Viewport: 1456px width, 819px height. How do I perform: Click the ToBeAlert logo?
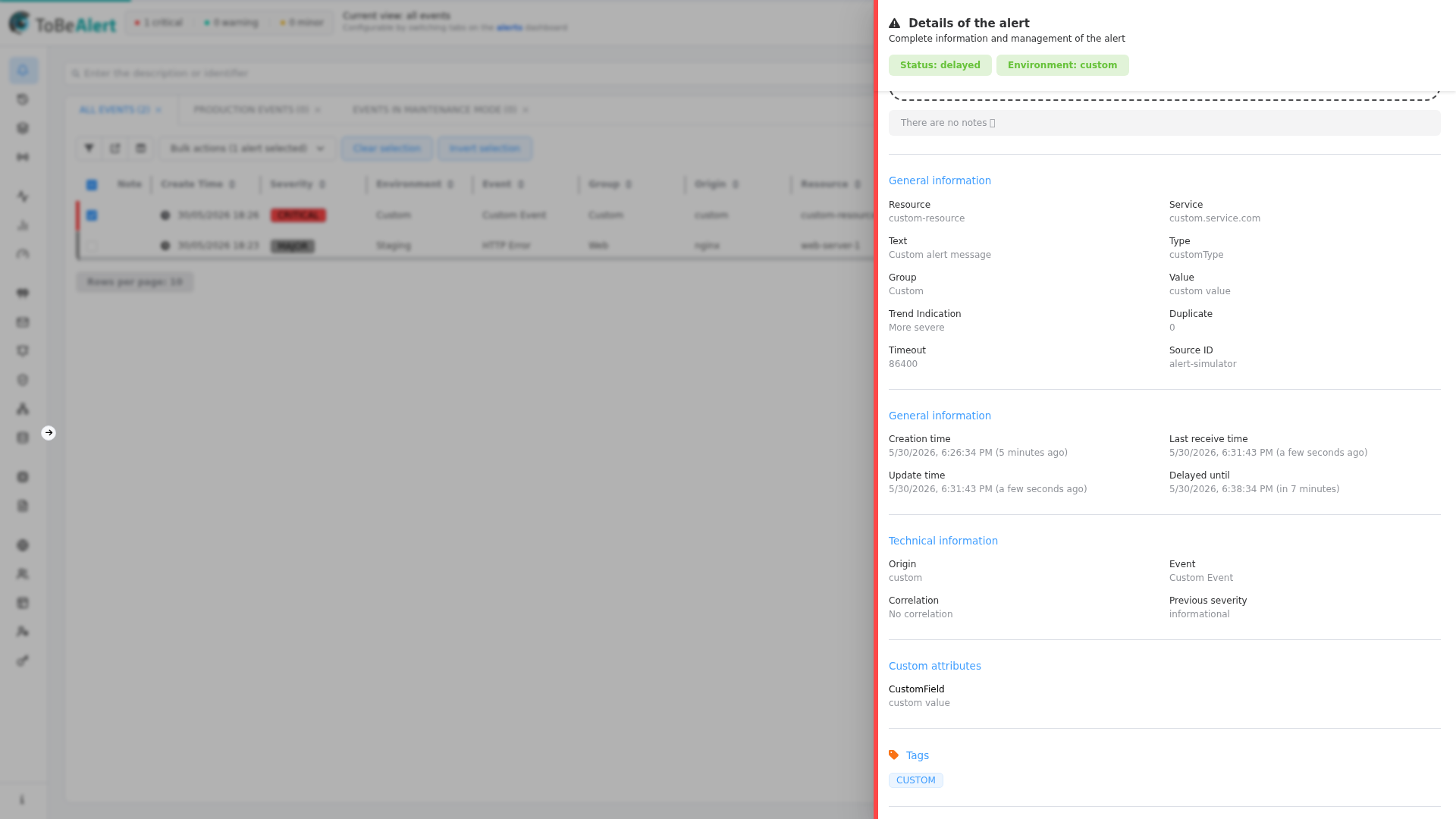(62, 24)
